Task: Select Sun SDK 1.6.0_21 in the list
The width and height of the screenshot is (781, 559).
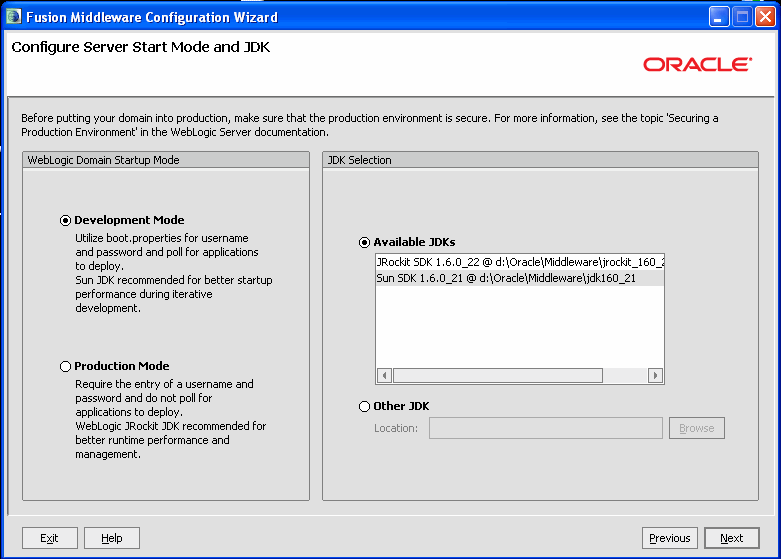Action: coord(520,278)
